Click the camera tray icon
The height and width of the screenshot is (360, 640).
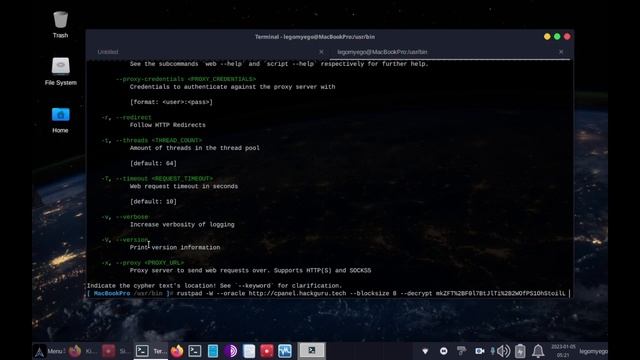tap(480, 351)
